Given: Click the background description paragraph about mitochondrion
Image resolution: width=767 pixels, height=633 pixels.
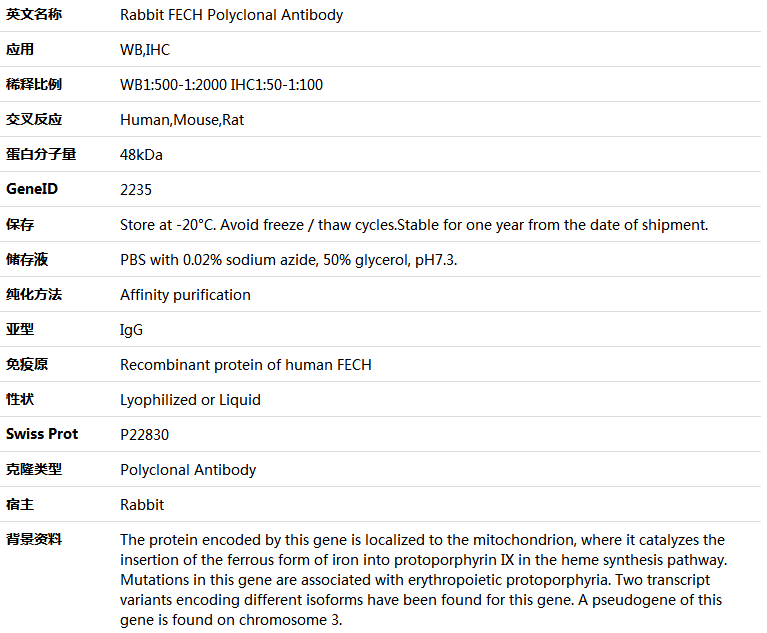Looking at the screenshot, I should tap(422, 579).
